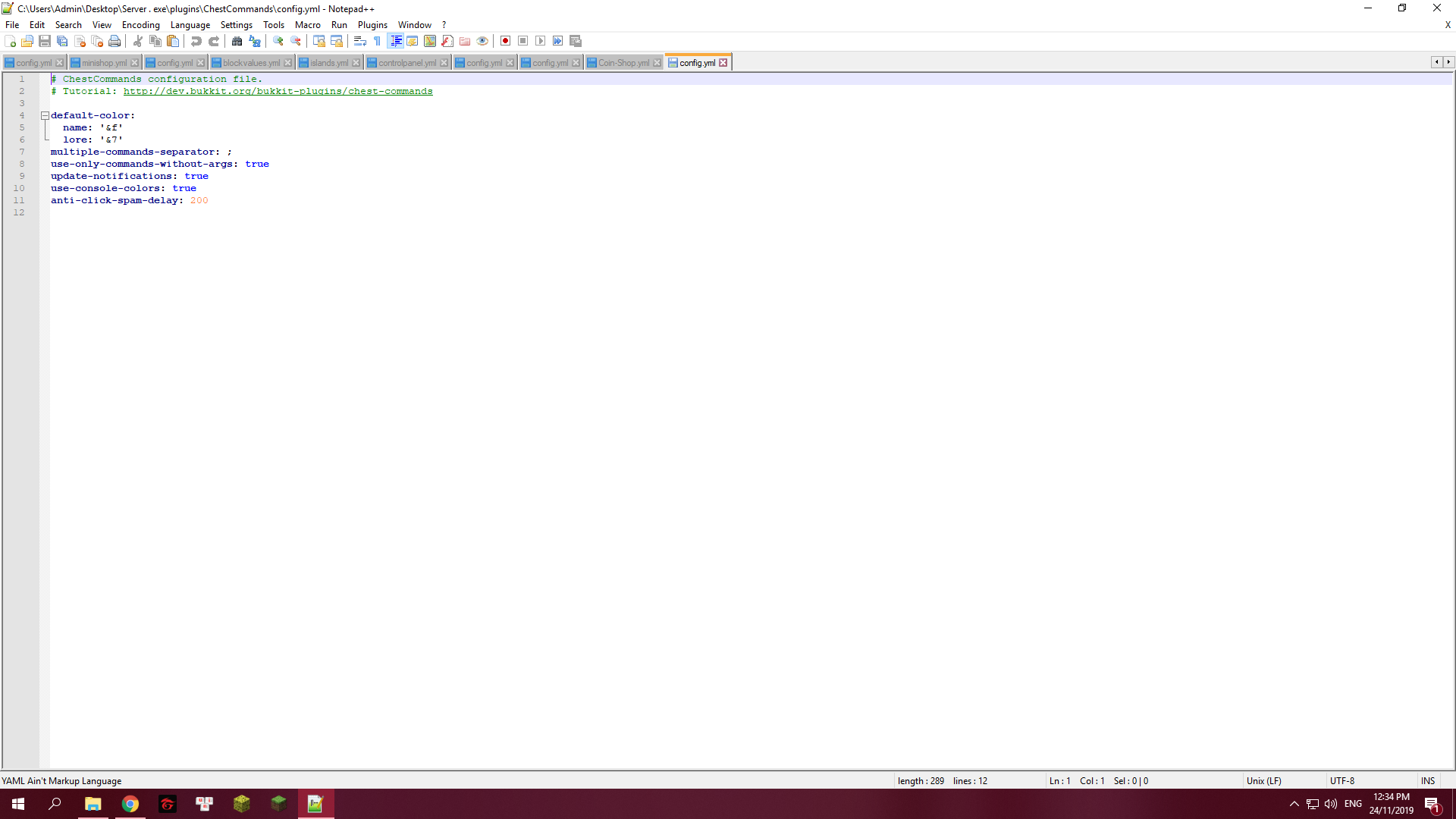Open the Encoding menu
Screen dimensions: 1456x819
pos(141,25)
